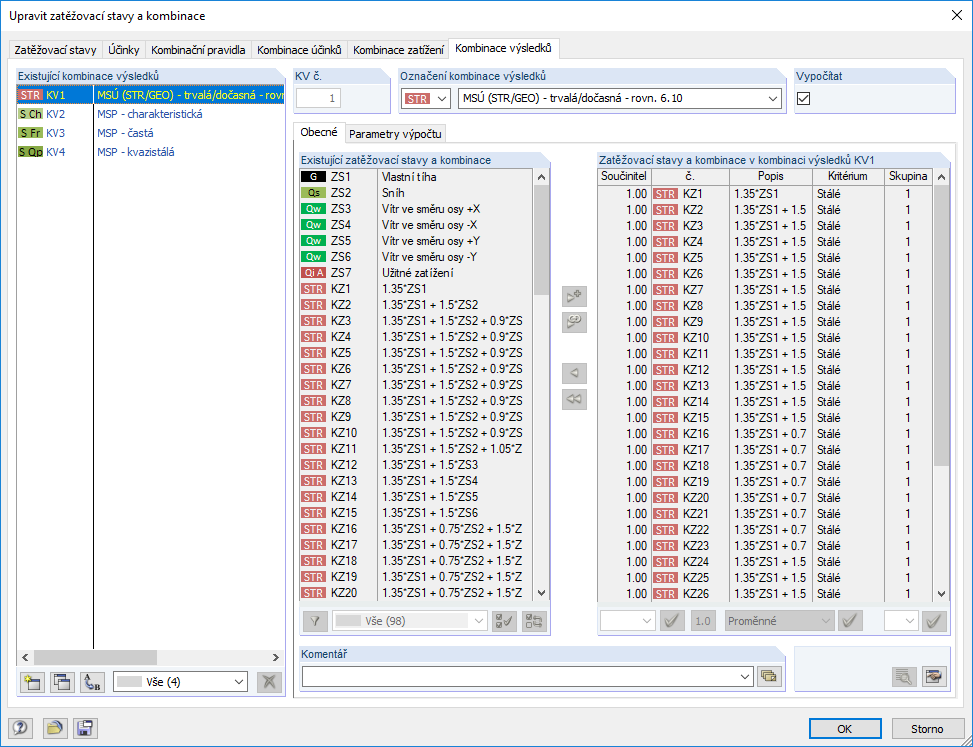Close the dialog with X button
This screenshot has height=747, width=973.
tap(957, 16)
